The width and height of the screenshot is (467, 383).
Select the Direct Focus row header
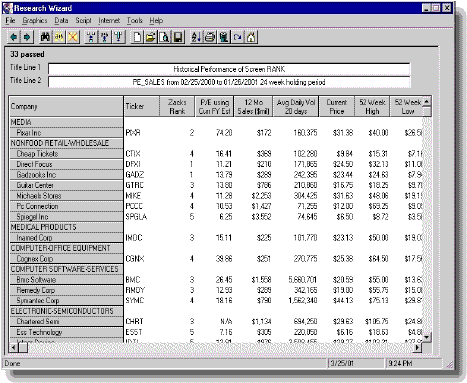coord(66,164)
